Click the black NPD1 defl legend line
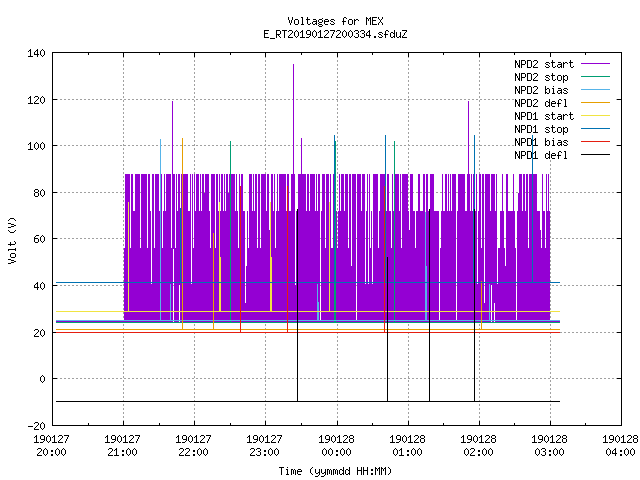Screen dimensions: 640x480 [x=595, y=155]
